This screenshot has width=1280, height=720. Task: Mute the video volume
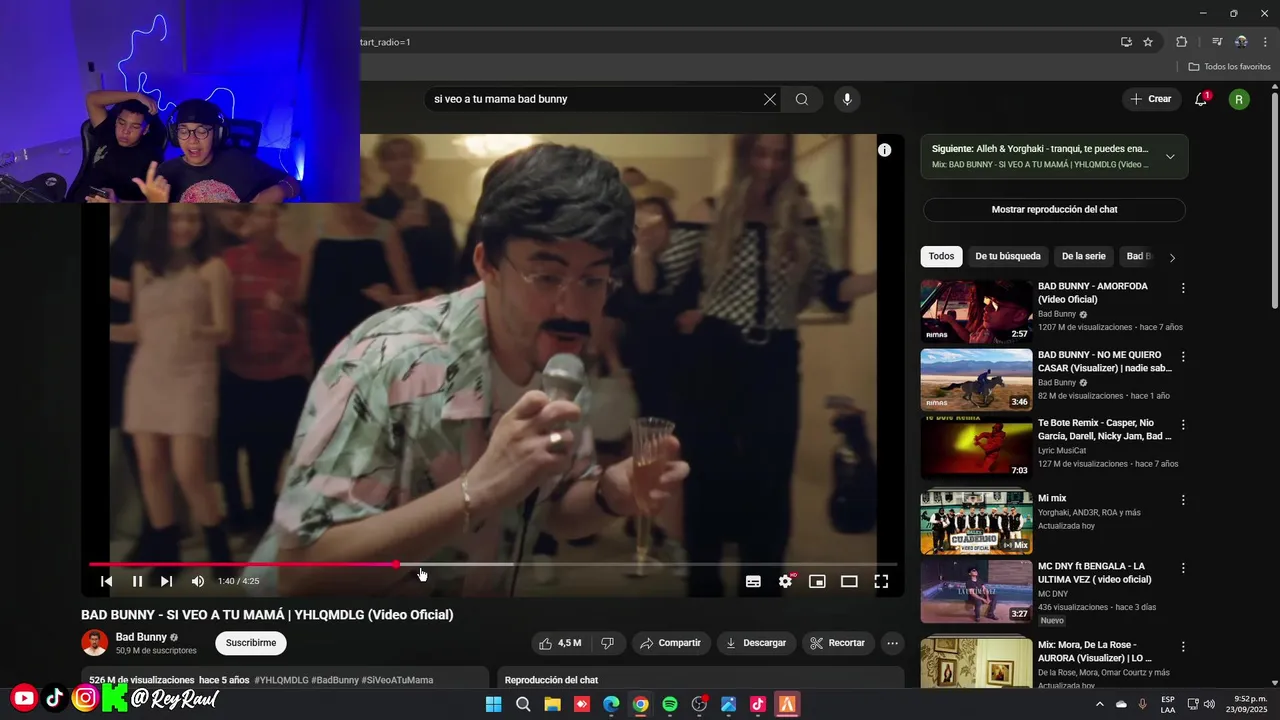[198, 581]
